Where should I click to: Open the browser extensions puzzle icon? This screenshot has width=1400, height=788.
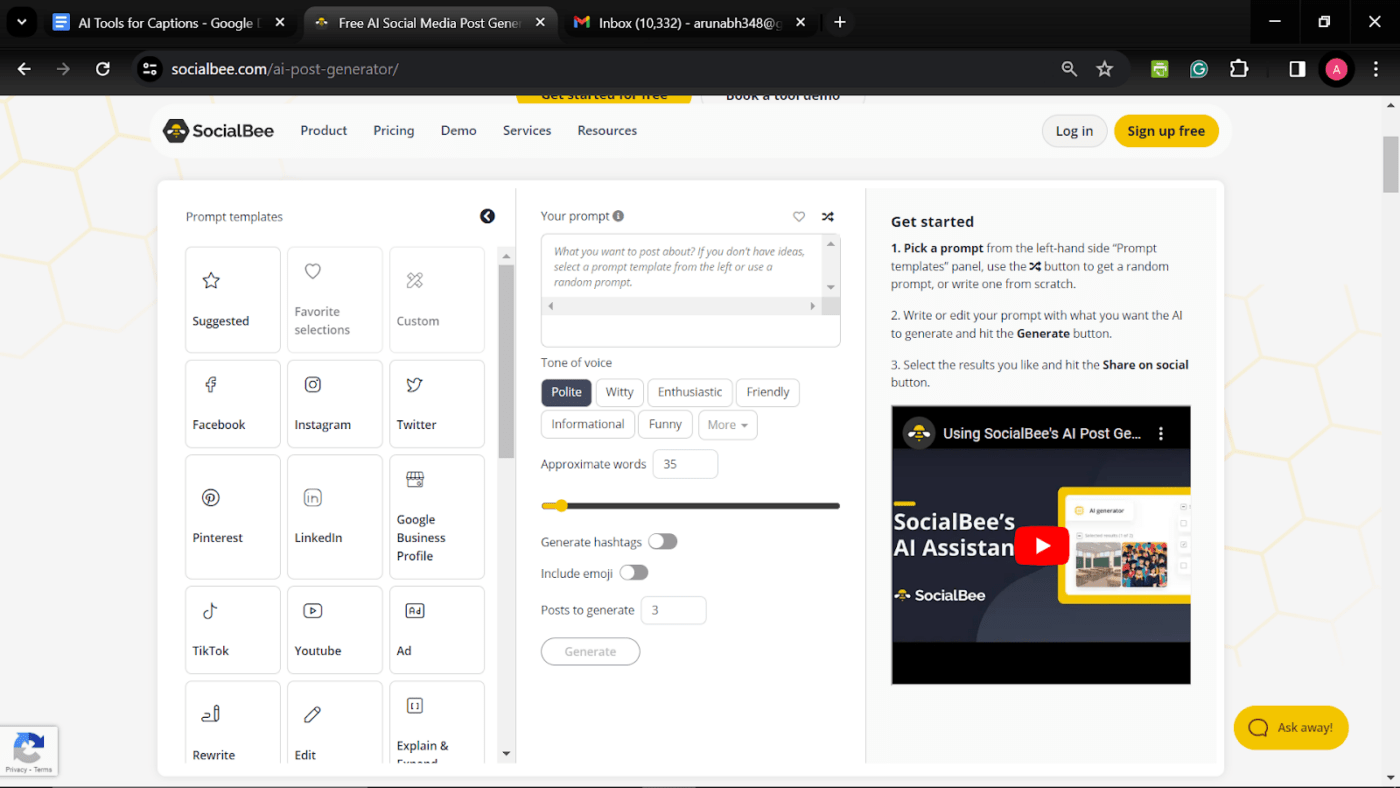pos(1239,69)
